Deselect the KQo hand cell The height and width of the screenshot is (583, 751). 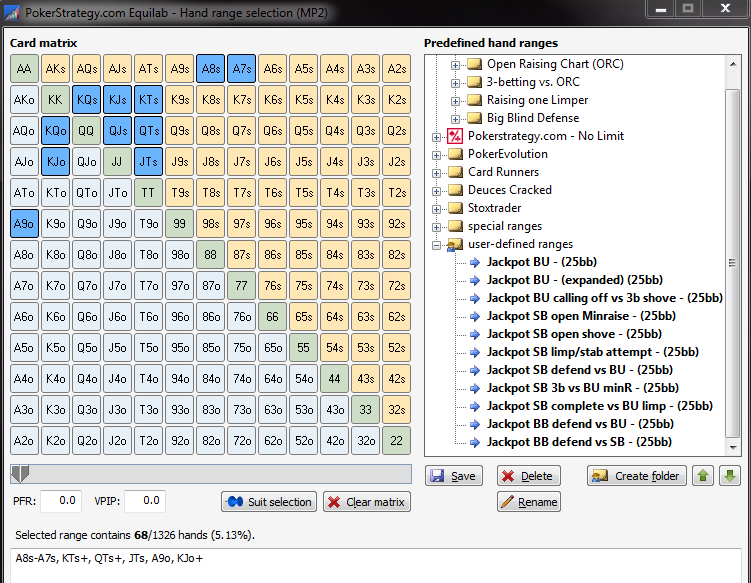point(56,130)
